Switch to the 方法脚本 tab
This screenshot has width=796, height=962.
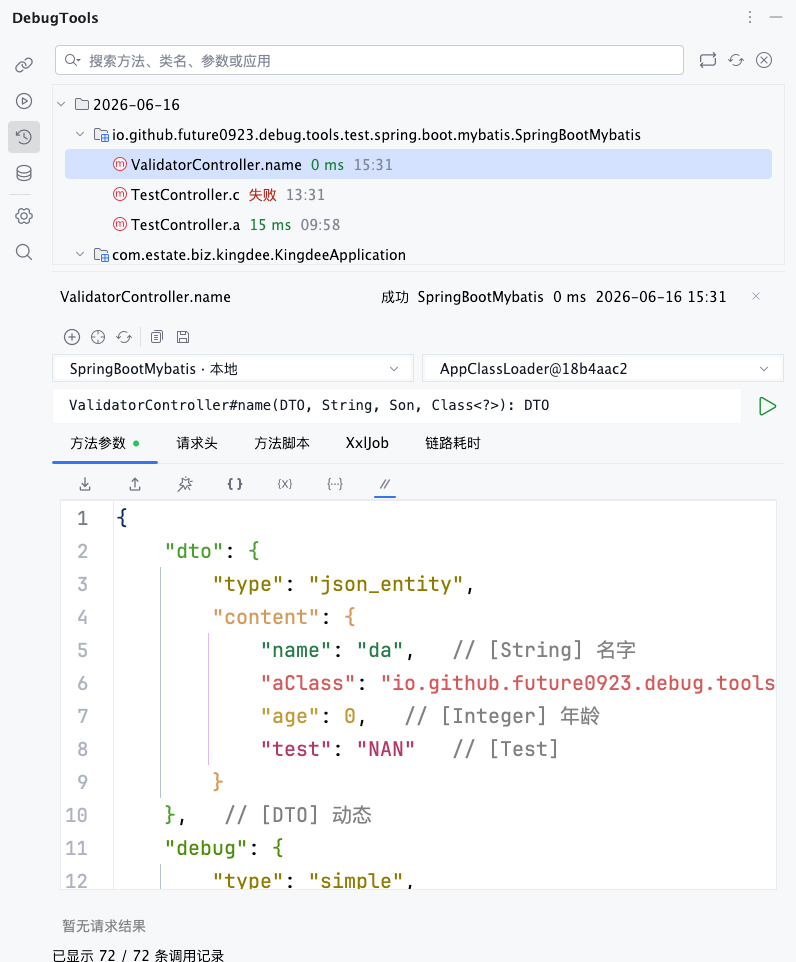[282, 443]
